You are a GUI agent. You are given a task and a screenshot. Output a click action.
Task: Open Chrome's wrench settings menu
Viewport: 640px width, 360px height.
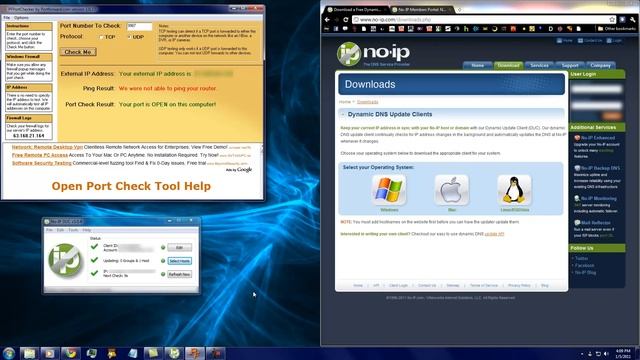pos(633,20)
